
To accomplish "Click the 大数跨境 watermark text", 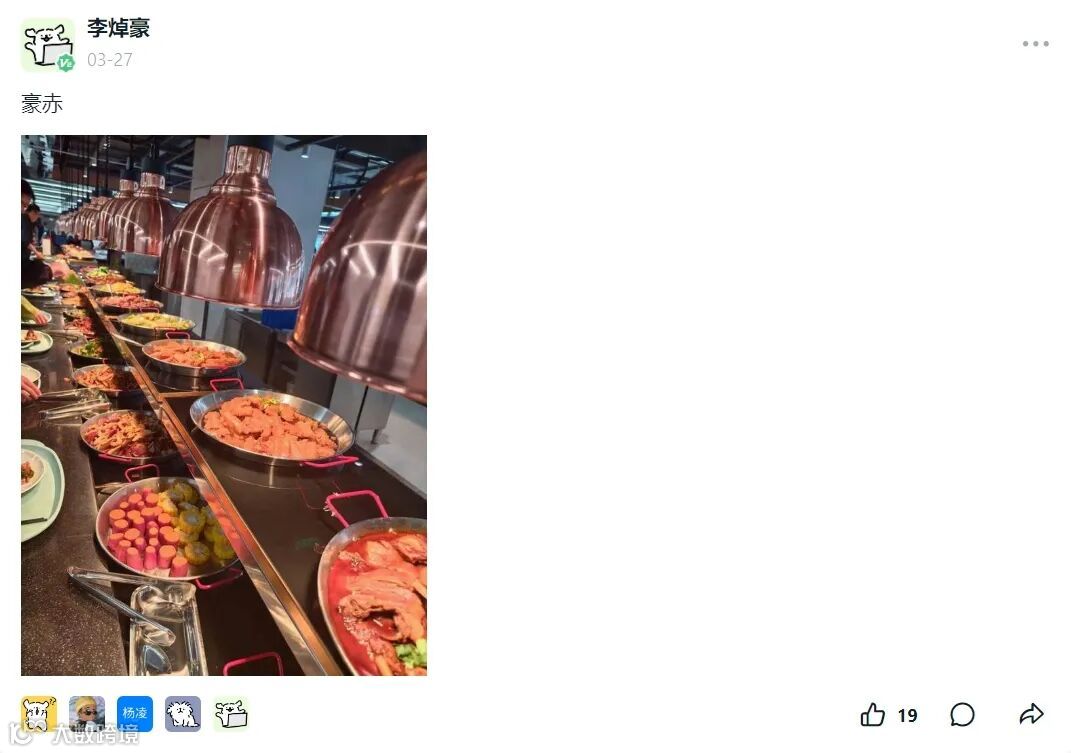I will pos(96,735).
